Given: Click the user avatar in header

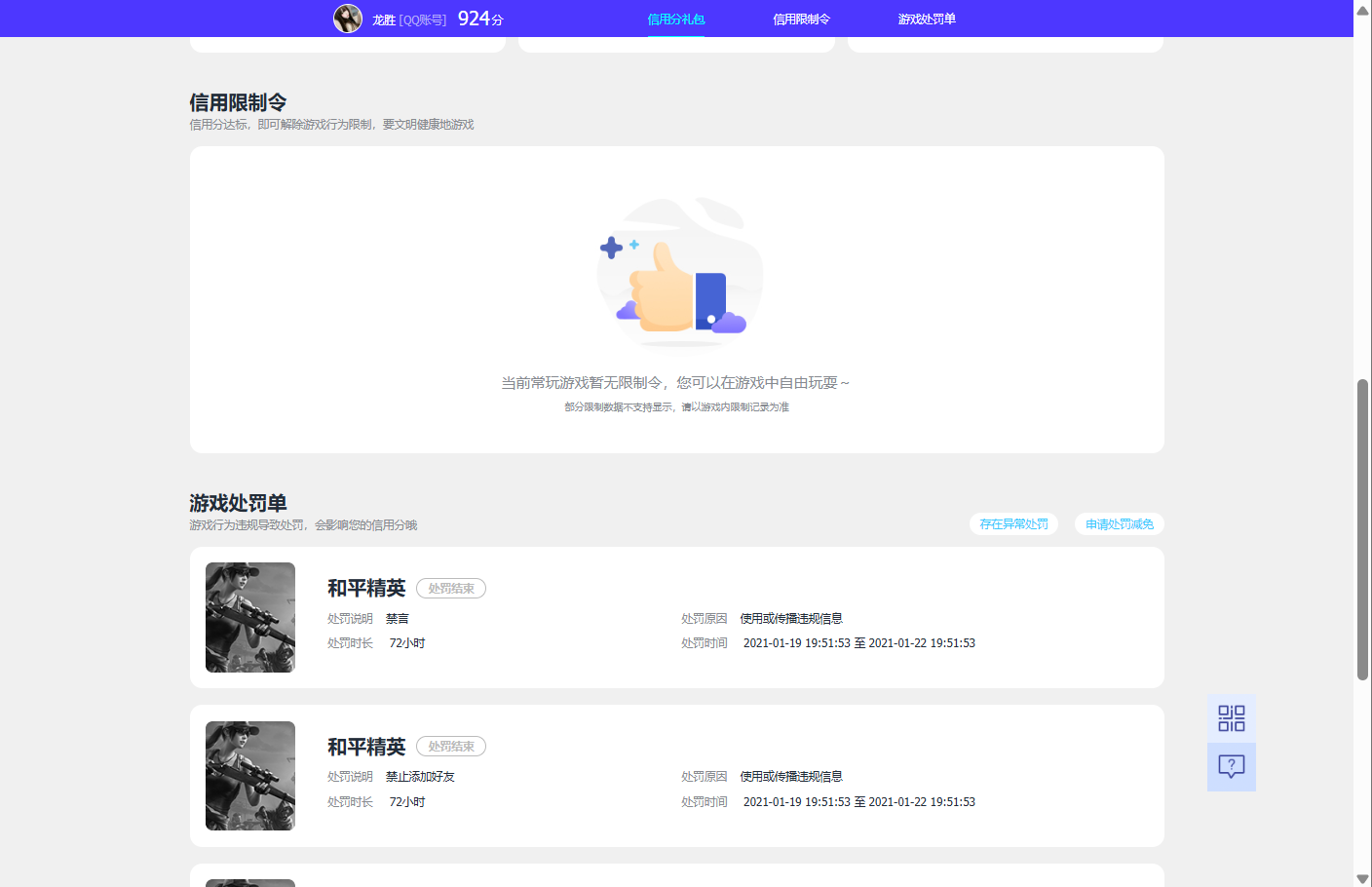Looking at the screenshot, I should pos(348,19).
